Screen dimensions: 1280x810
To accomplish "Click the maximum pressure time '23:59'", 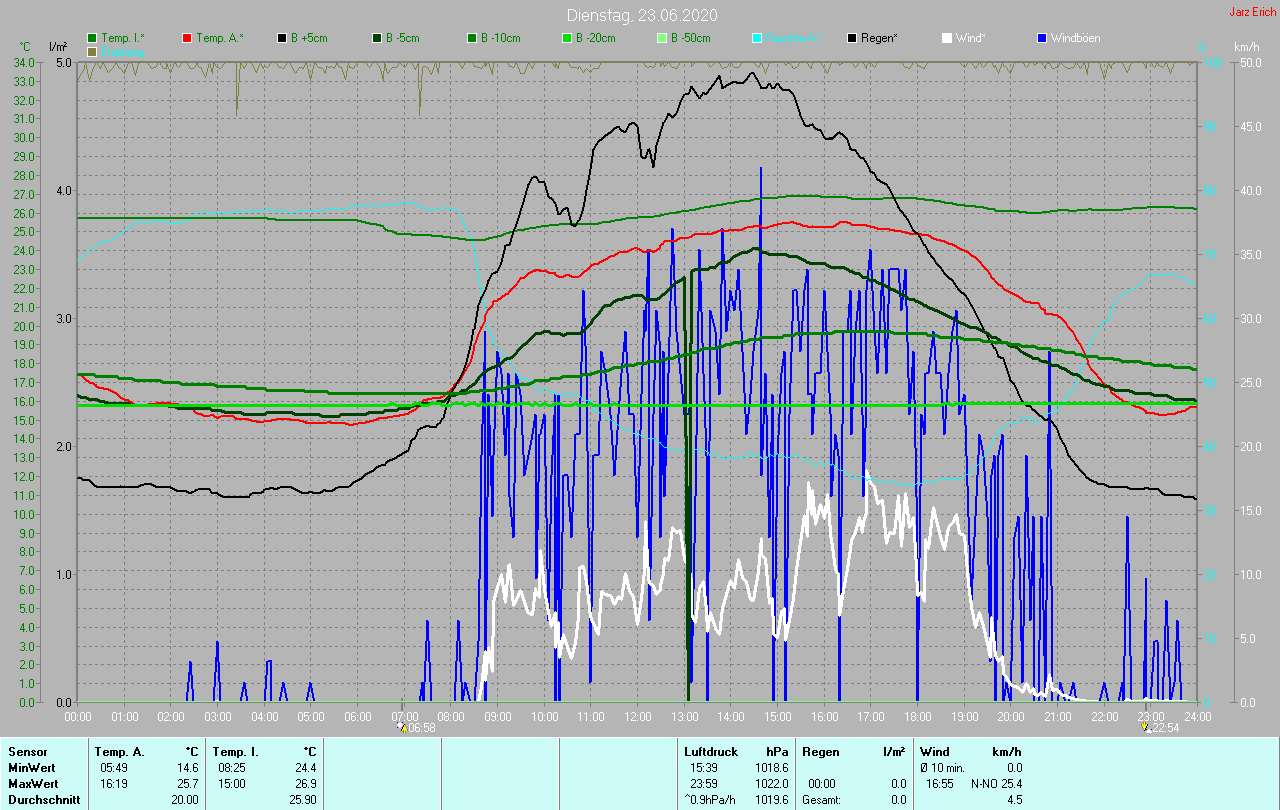I will [704, 783].
